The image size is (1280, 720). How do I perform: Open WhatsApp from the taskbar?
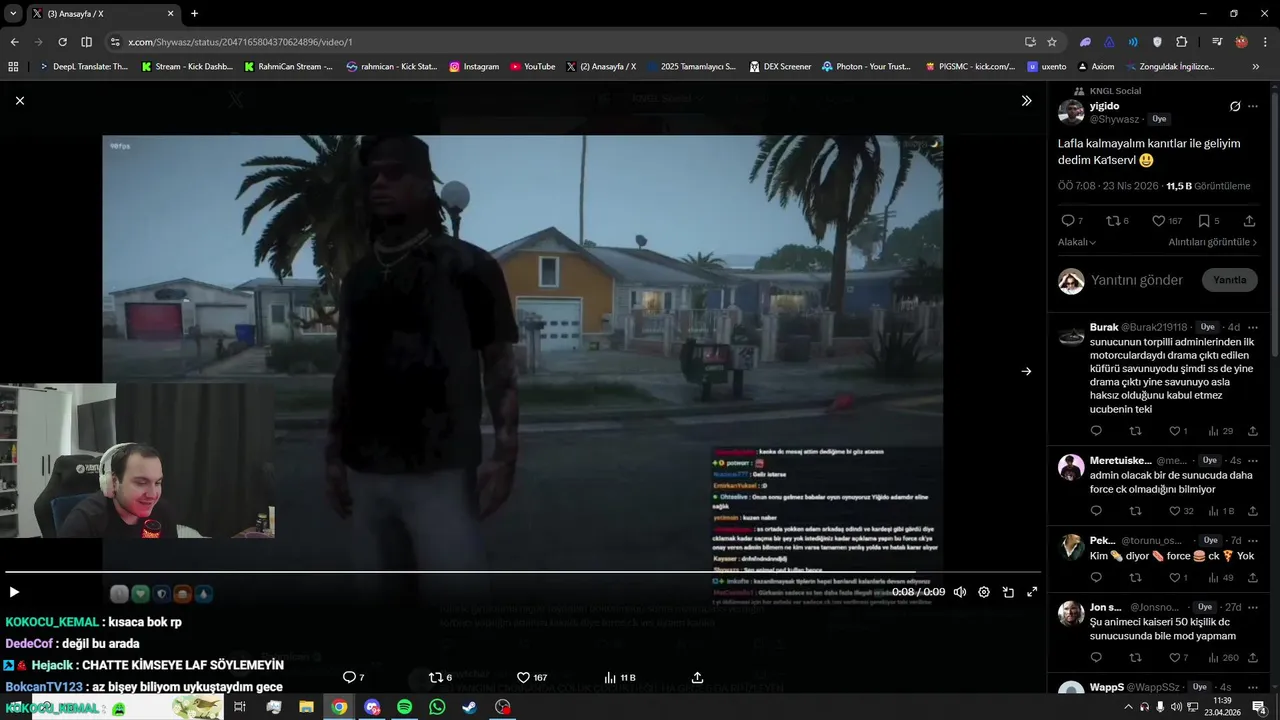pos(437,707)
